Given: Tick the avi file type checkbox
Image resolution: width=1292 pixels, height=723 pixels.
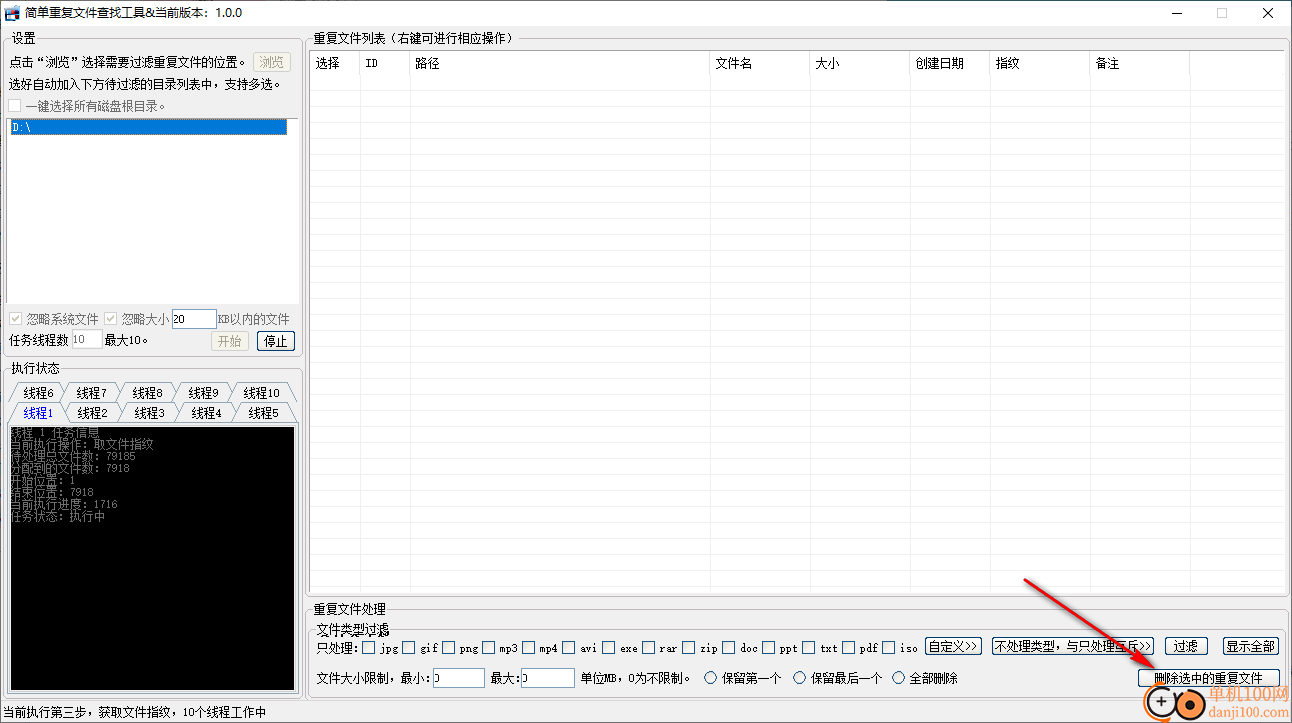Looking at the screenshot, I should 569,647.
